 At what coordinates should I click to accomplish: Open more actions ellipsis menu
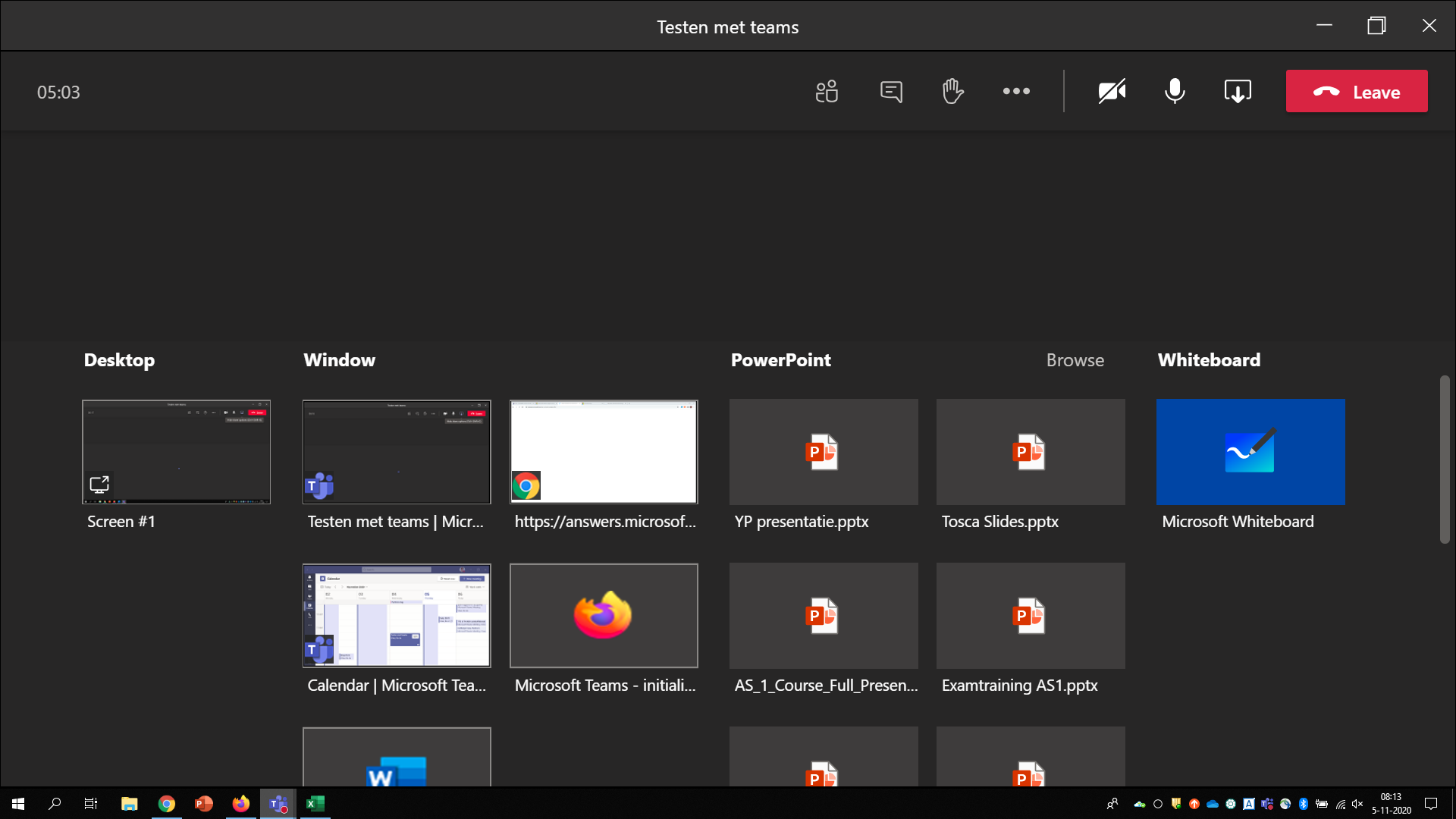click(1016, 92)
